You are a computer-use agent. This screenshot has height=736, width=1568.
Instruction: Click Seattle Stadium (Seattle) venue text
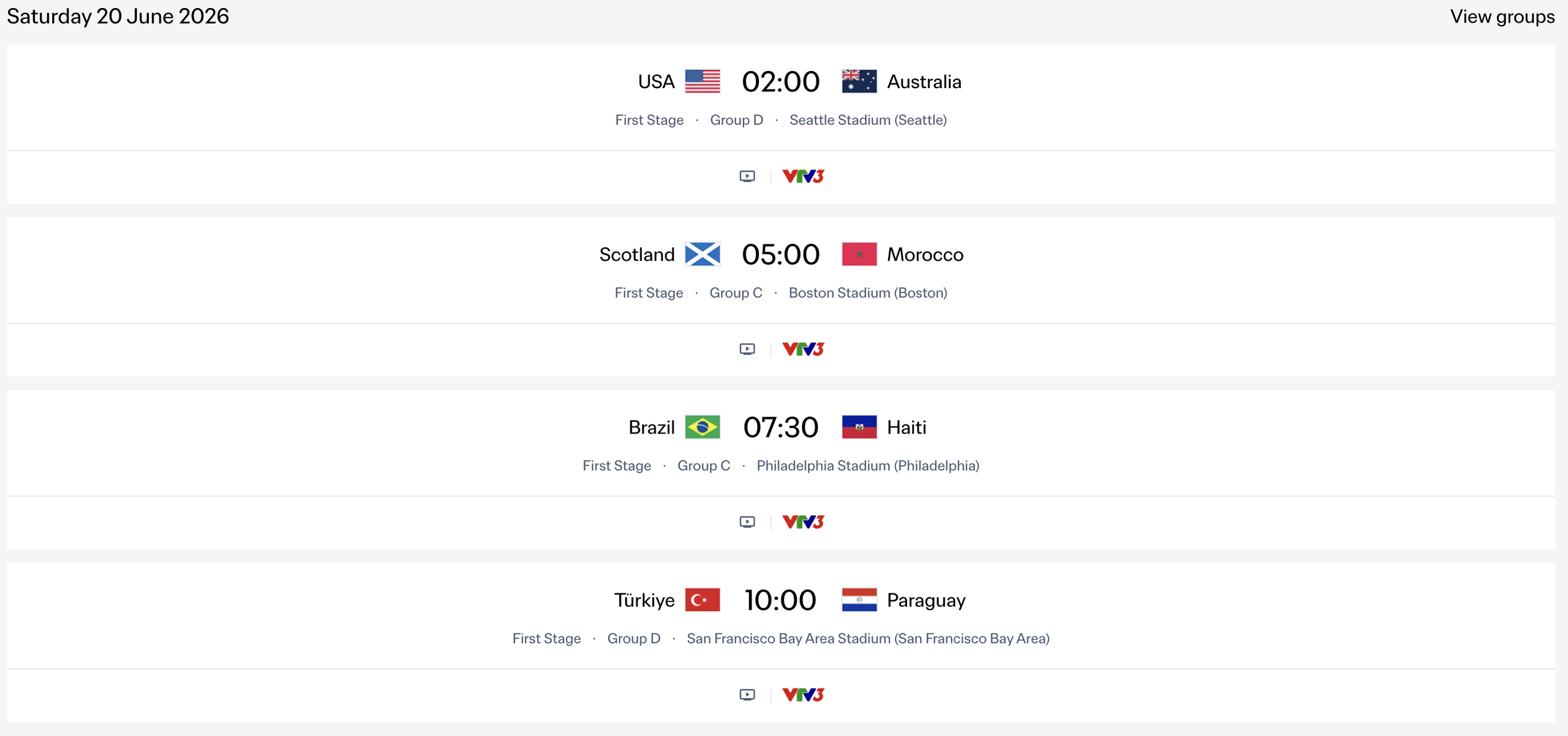pyautogui.click(x=869, y=120)
